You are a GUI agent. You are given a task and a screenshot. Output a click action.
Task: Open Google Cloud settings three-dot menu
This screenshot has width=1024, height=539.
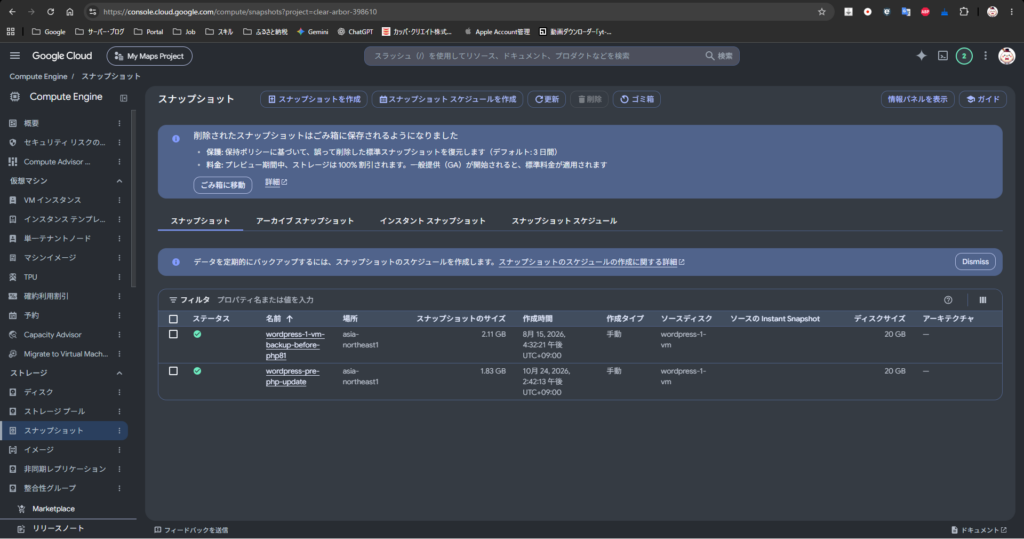[x=985, y=56]
